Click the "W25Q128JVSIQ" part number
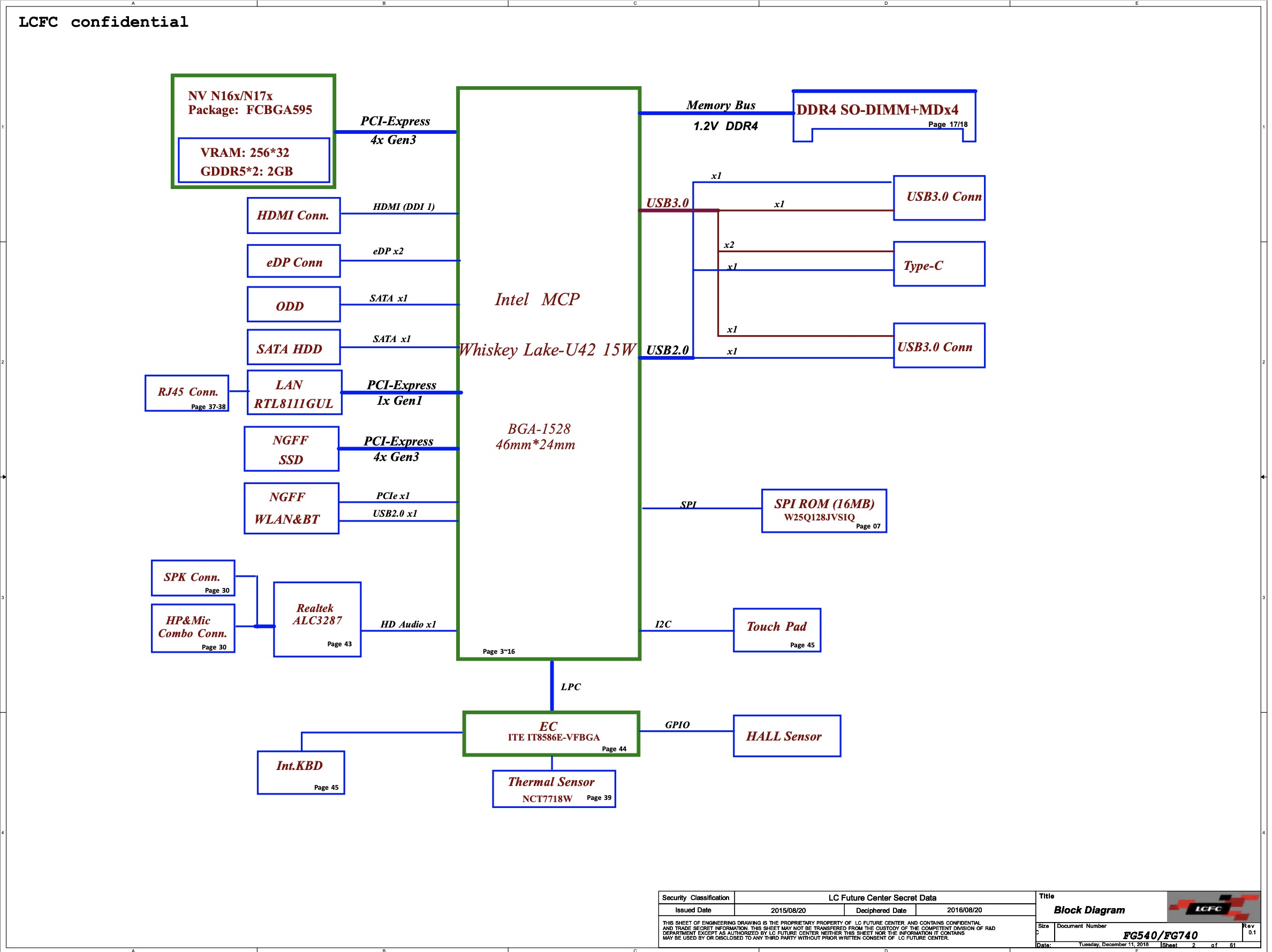This screenshot has height=952, width=1272. pyautogui.click(x=819, y=517)
